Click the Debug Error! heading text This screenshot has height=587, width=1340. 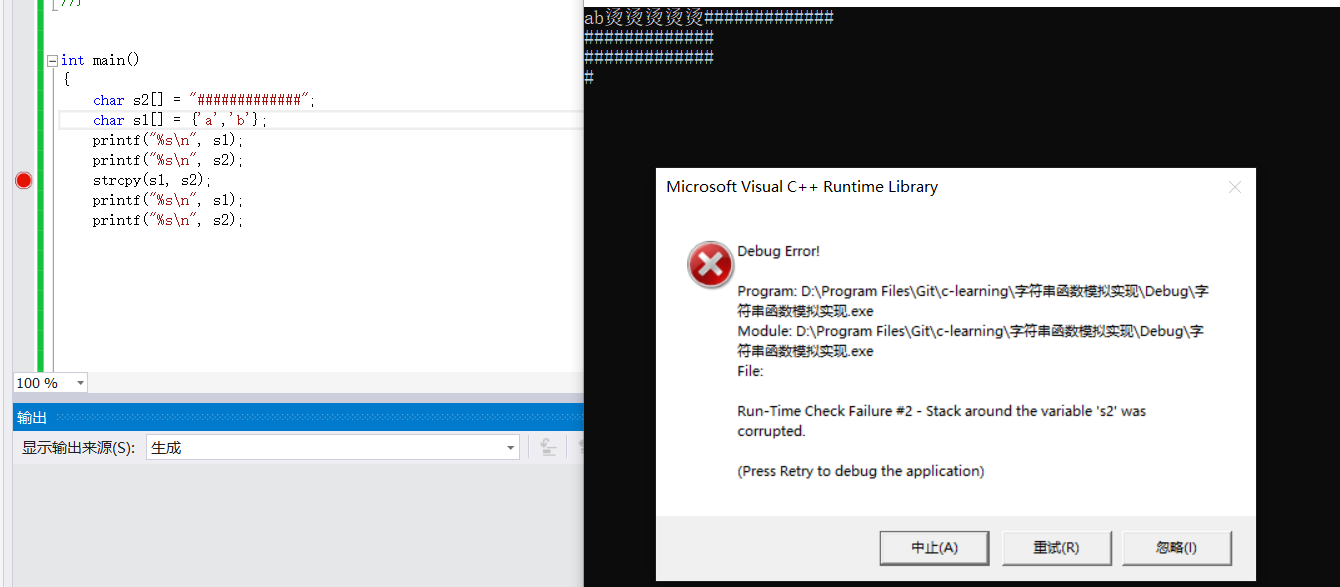(779, 251)
